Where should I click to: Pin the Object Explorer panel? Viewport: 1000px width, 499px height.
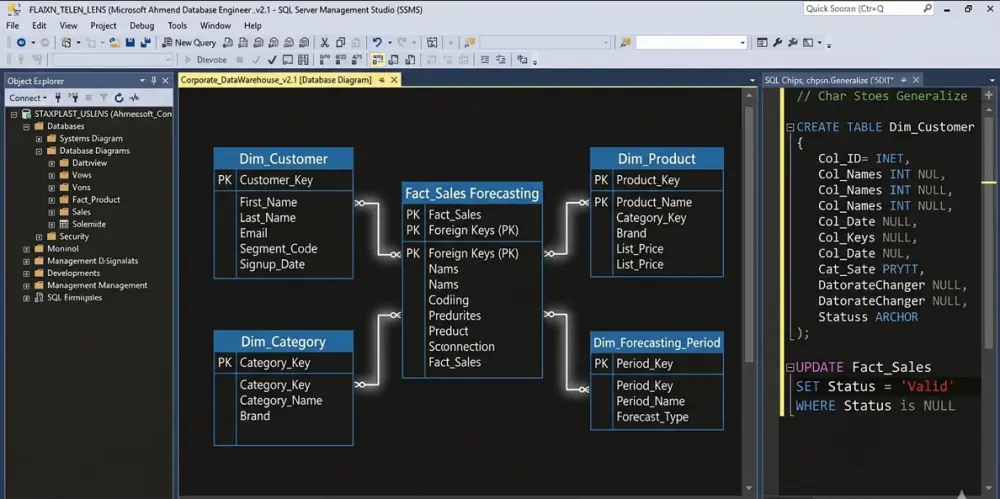coord(154,80)
